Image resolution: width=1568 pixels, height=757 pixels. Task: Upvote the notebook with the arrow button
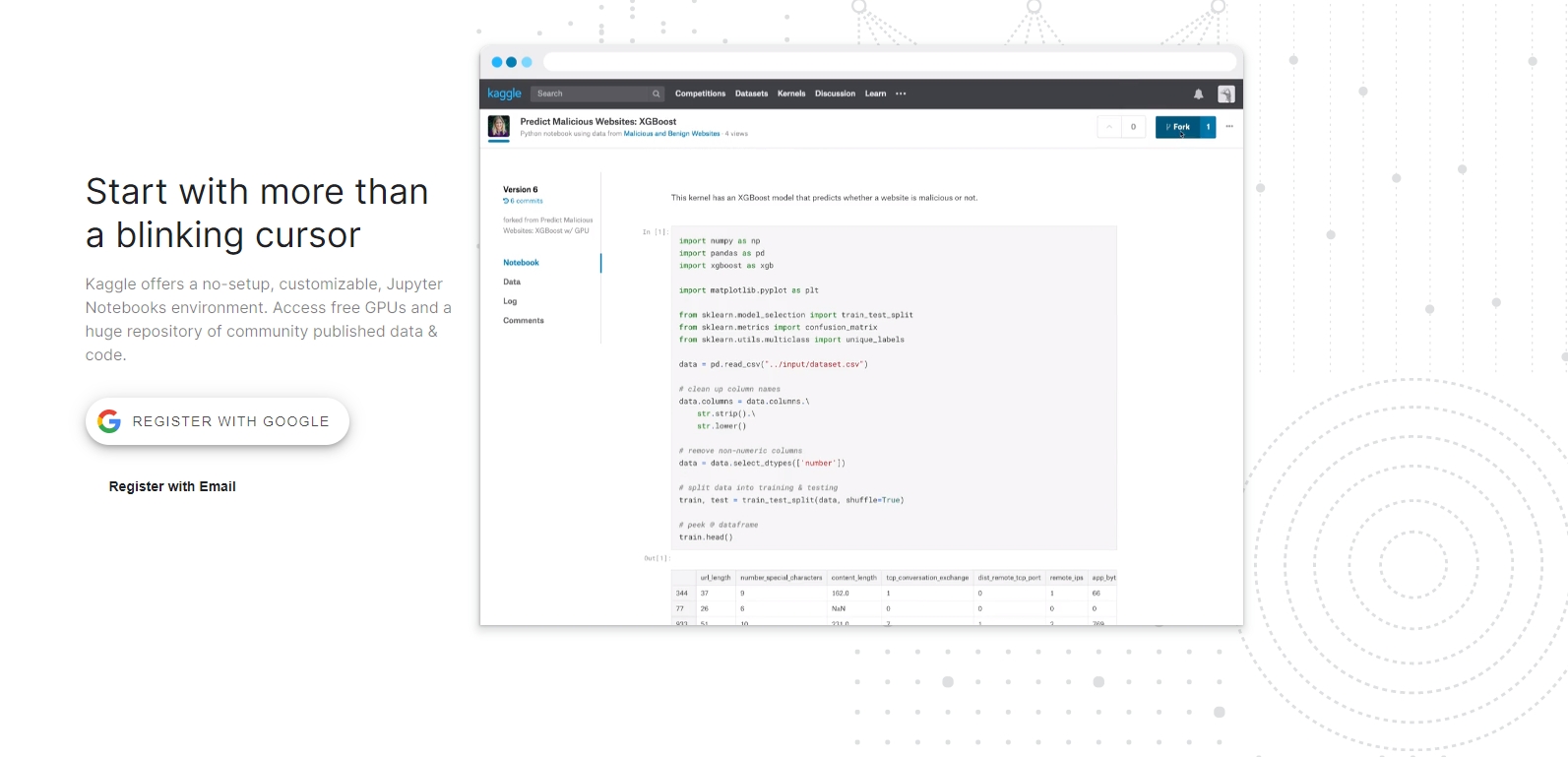click(x=1109, y=127)
